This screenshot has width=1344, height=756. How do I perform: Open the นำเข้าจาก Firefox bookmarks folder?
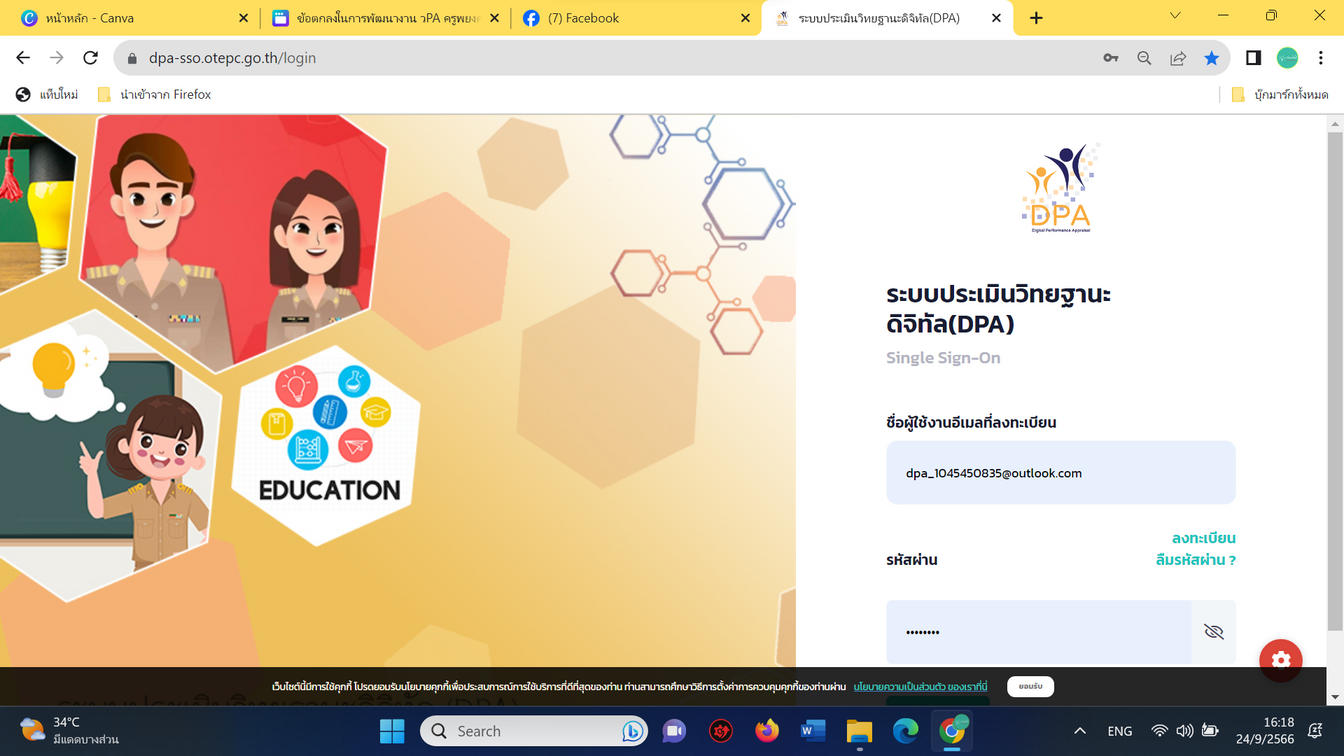pyautogui.click(x=155, y=94)
